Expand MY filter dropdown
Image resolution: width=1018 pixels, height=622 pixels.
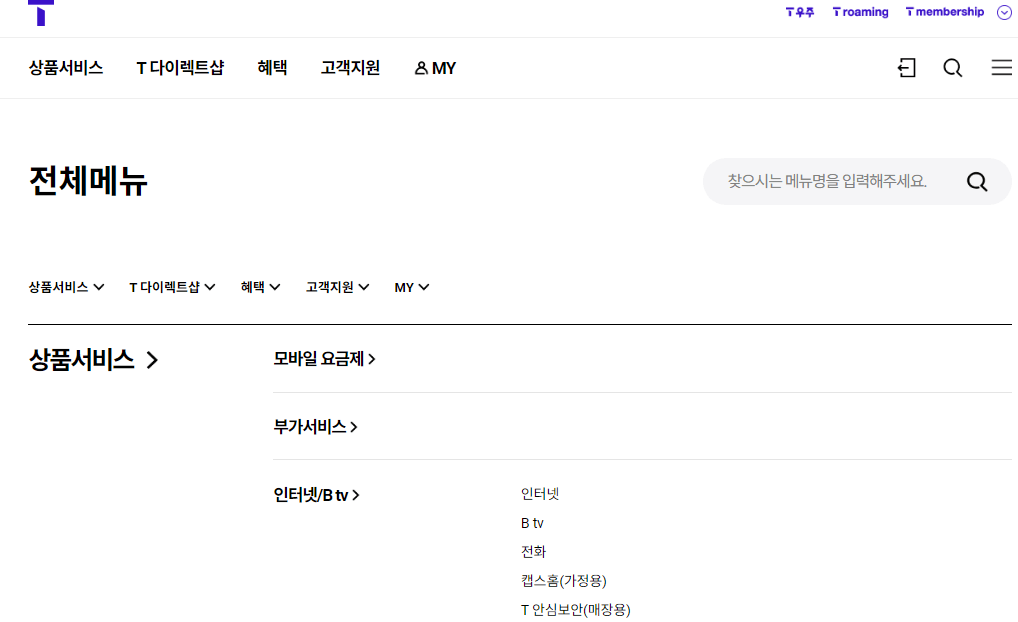click(412, 287)
